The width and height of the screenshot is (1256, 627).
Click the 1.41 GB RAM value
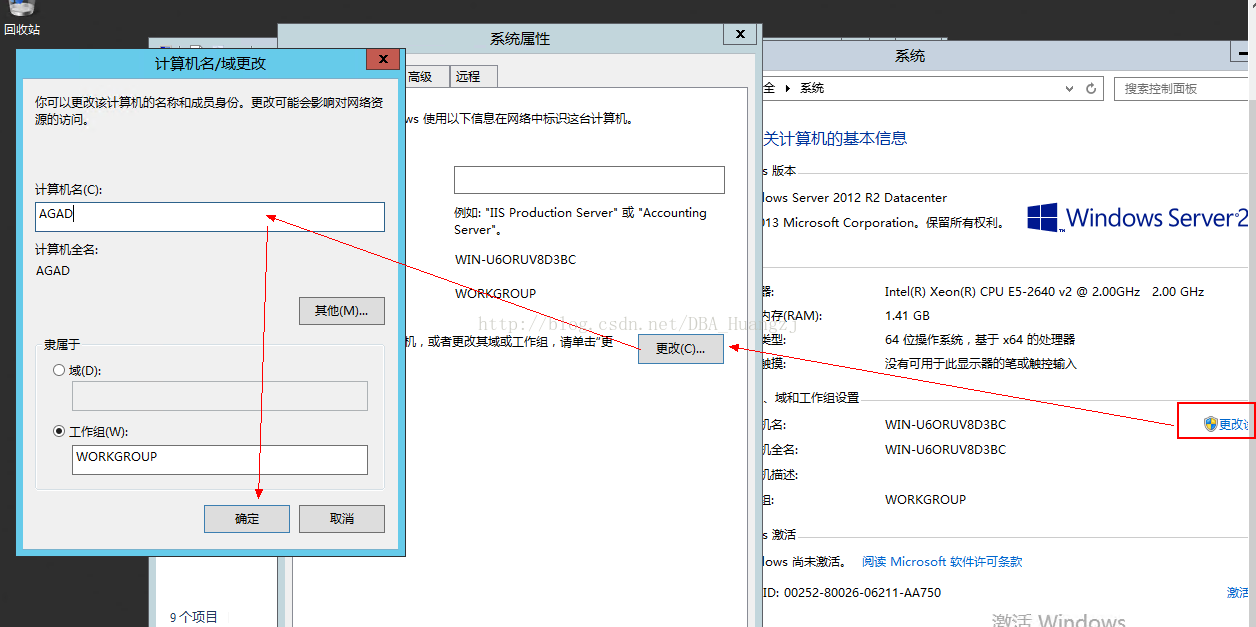coord(907,316)
